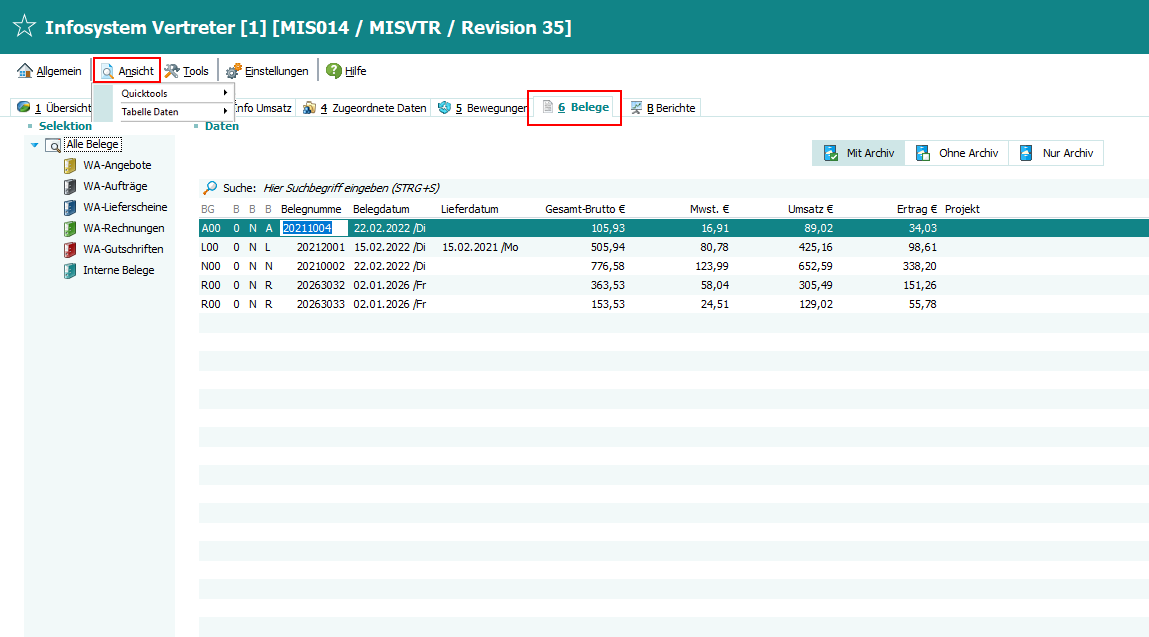Expand the Quicktools submenu

[x=174, y=93]
